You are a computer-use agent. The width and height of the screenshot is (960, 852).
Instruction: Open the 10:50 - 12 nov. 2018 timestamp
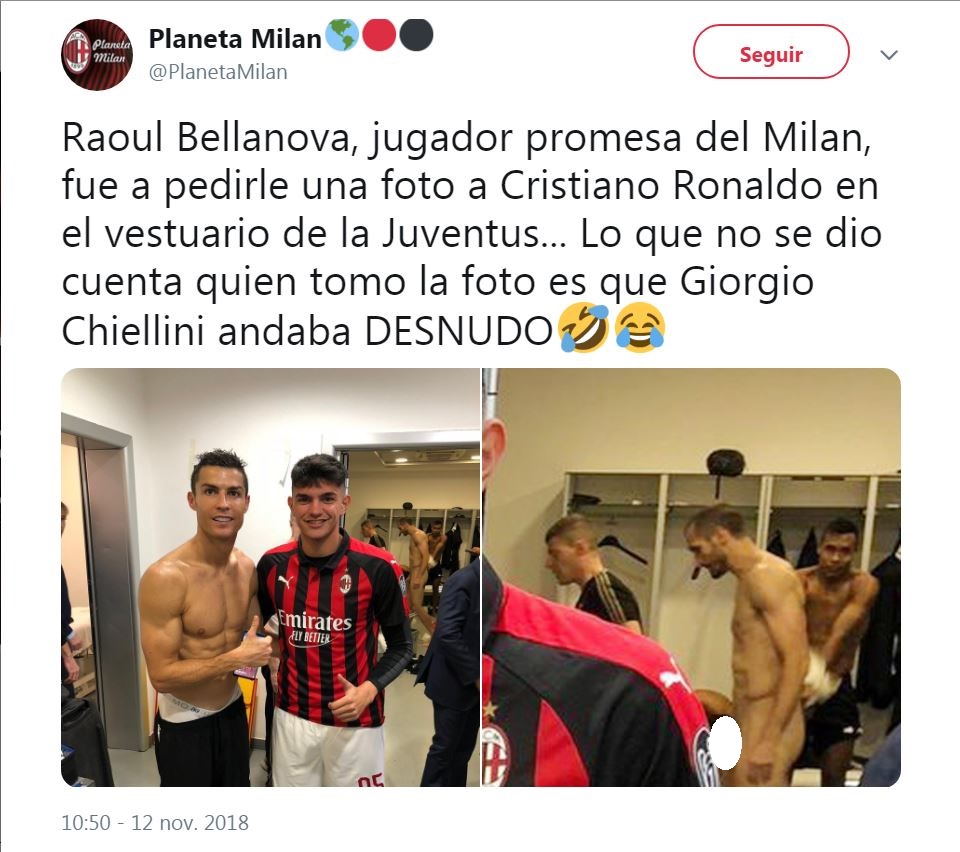pyautogui.click(x=155, y=822)
